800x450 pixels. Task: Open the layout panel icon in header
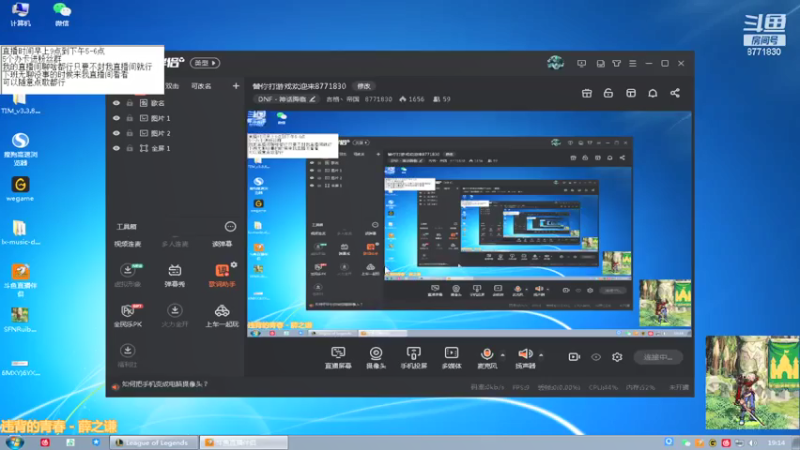tap(631, 93)
